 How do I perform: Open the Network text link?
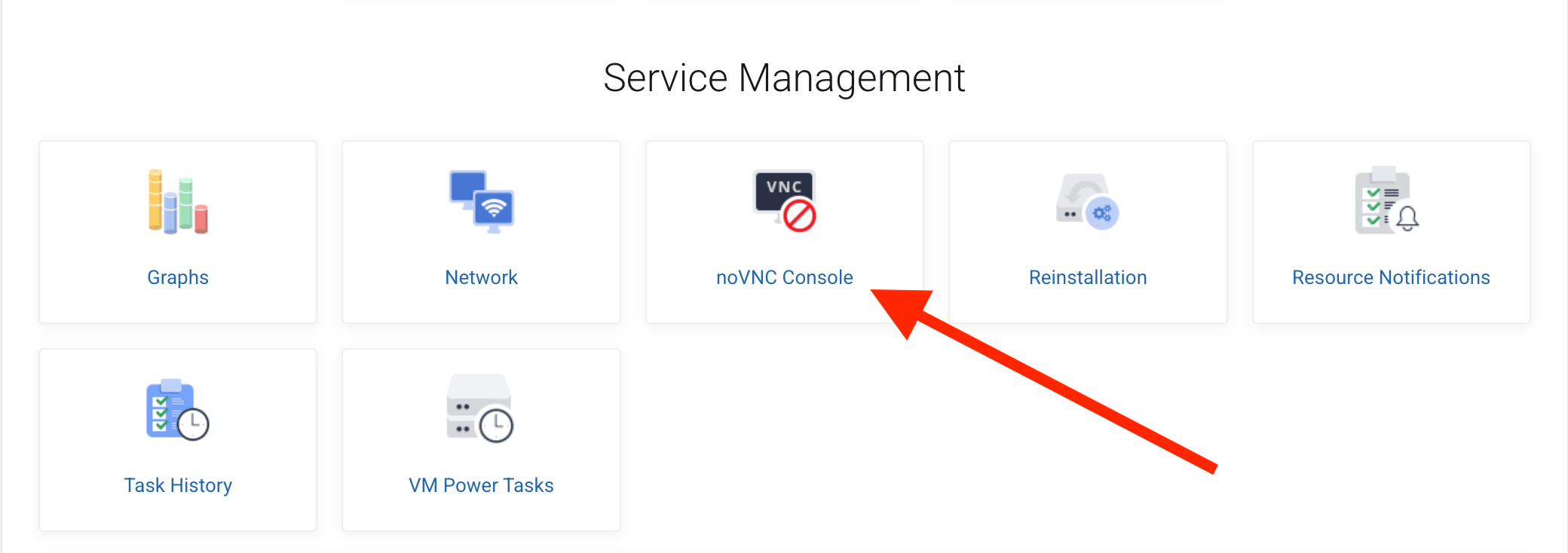(x=481, y=277)
